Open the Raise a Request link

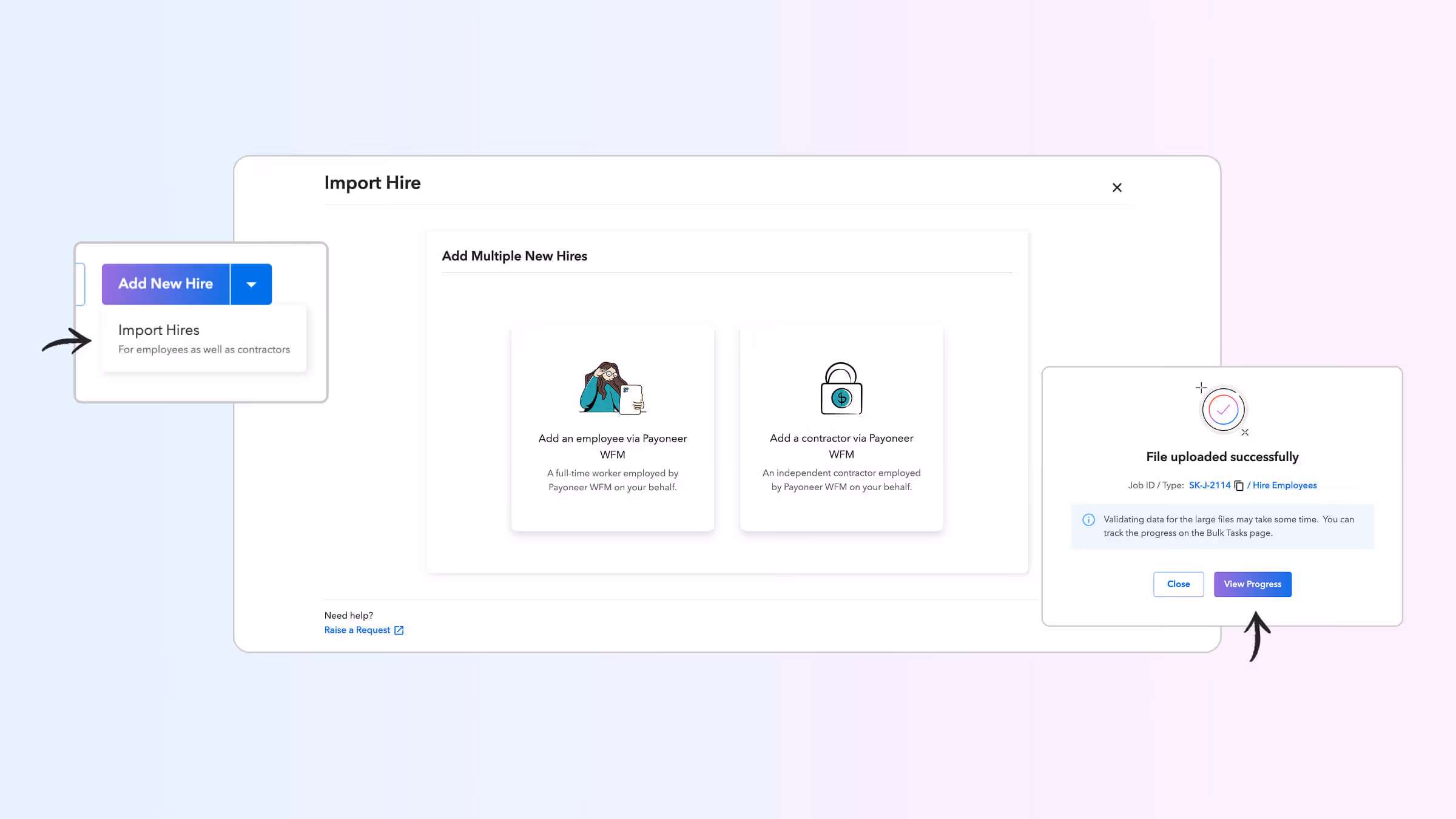pyautogui.click(x=358, y=630)
